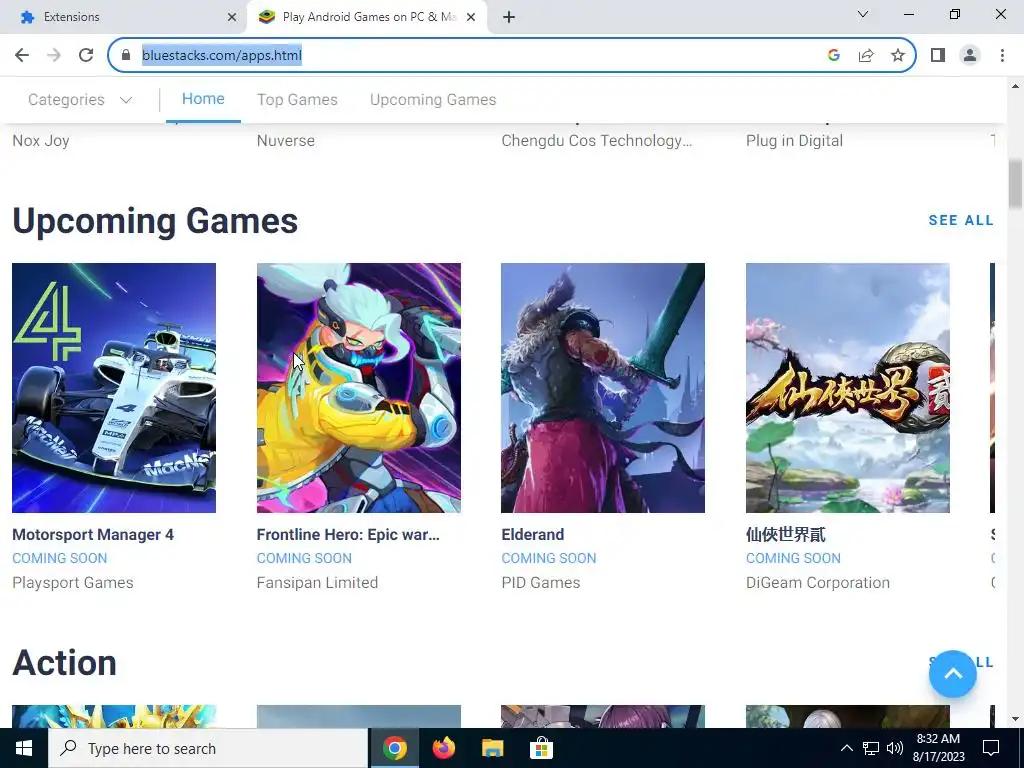Viewport: 1024px width, 768px height.
Task: Click the Motorsport Manager 4 title
Action: pos(93,535)
